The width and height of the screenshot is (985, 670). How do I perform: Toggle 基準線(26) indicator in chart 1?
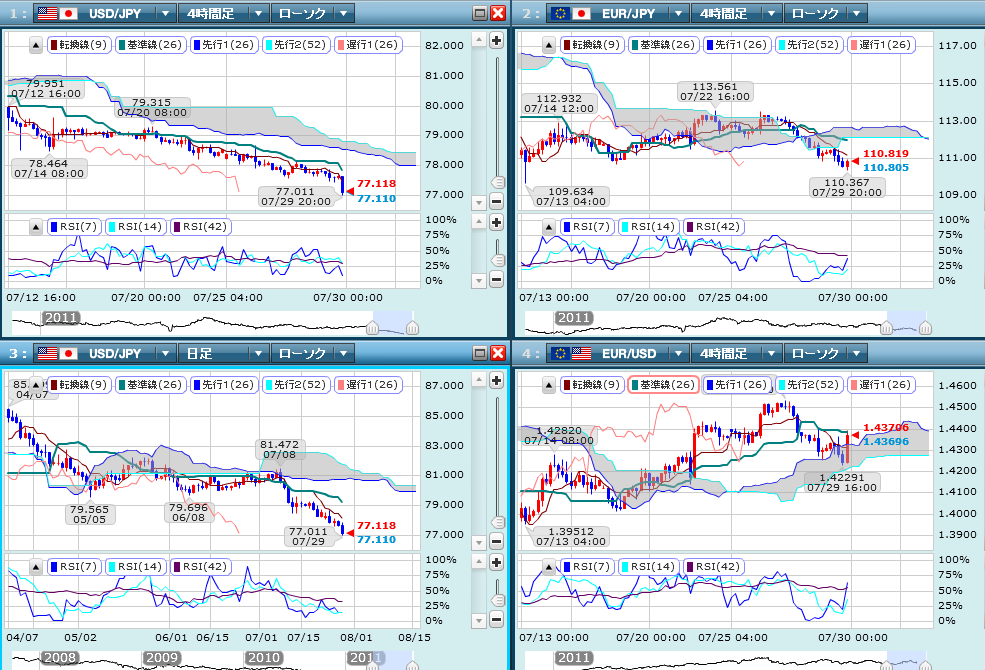151,45
